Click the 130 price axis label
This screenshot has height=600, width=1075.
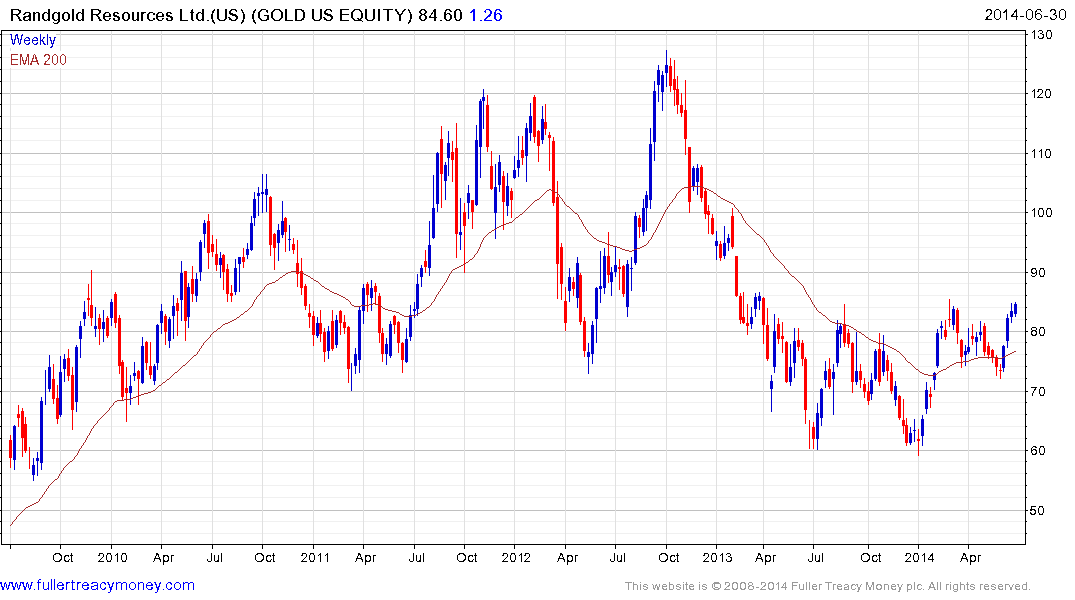click(x=1041, y=34)
